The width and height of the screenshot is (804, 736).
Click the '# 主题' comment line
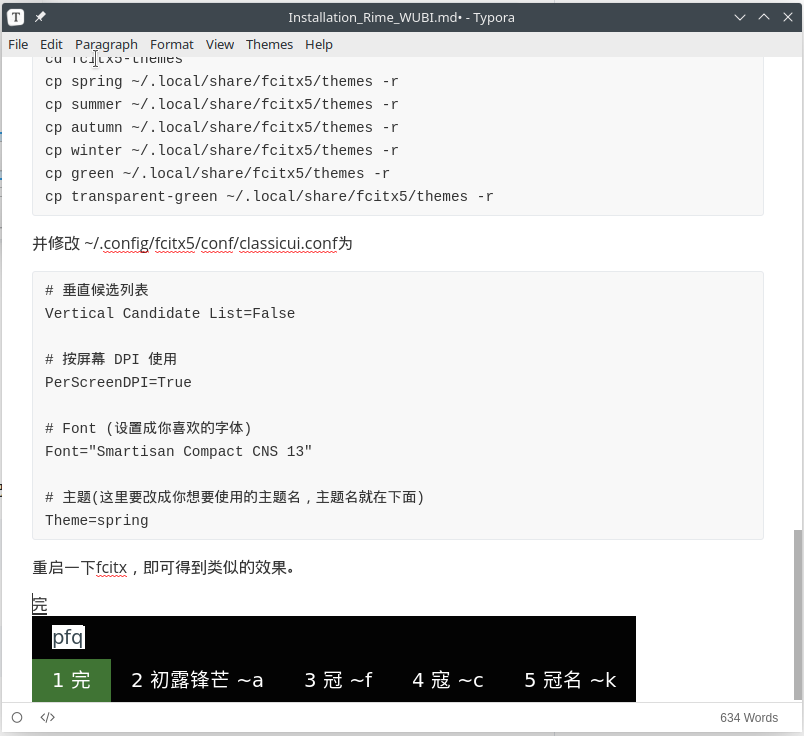coord(234,498)
